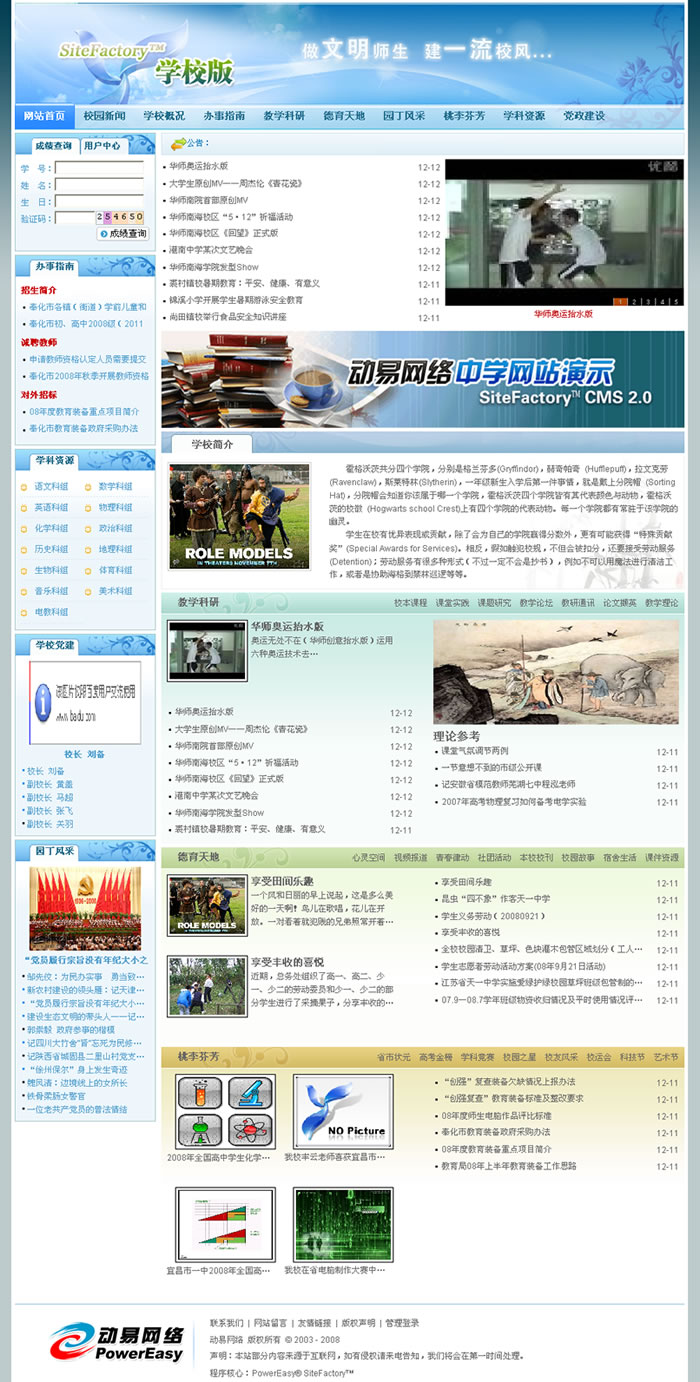Click the folder icon beside 数学科组
700x1382 pixels.
[x=88, y=487]
